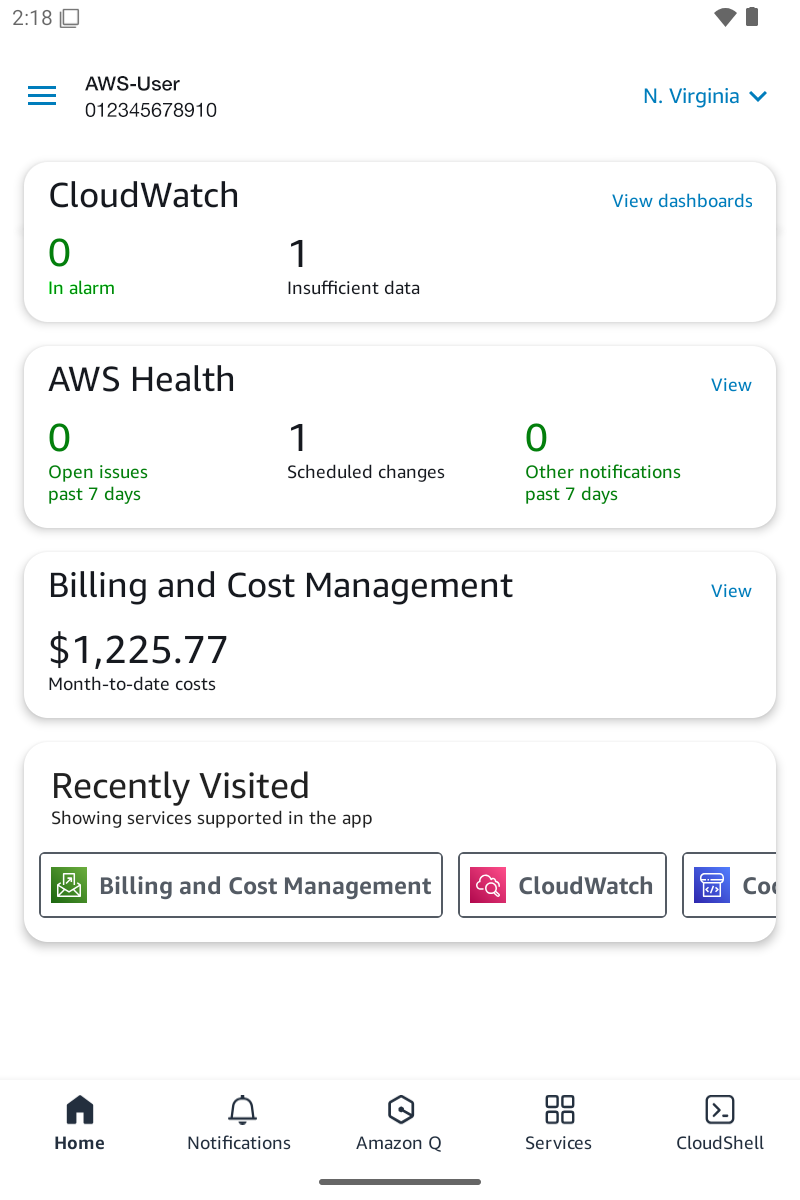800x1200 pixels.
Task: Open the hamburger navigation menu
Action: [42, 96]
